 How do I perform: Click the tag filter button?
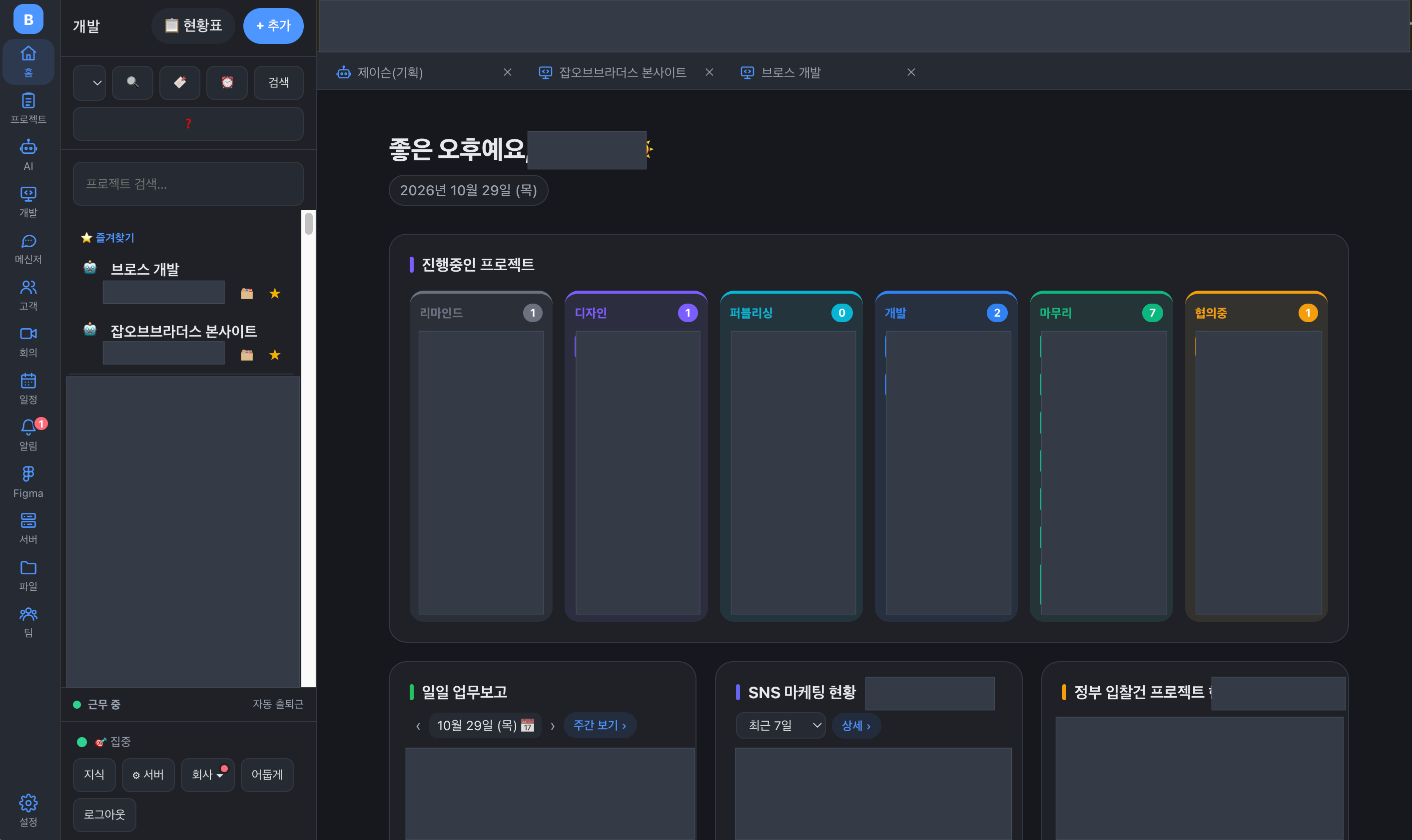click(179, 82)
